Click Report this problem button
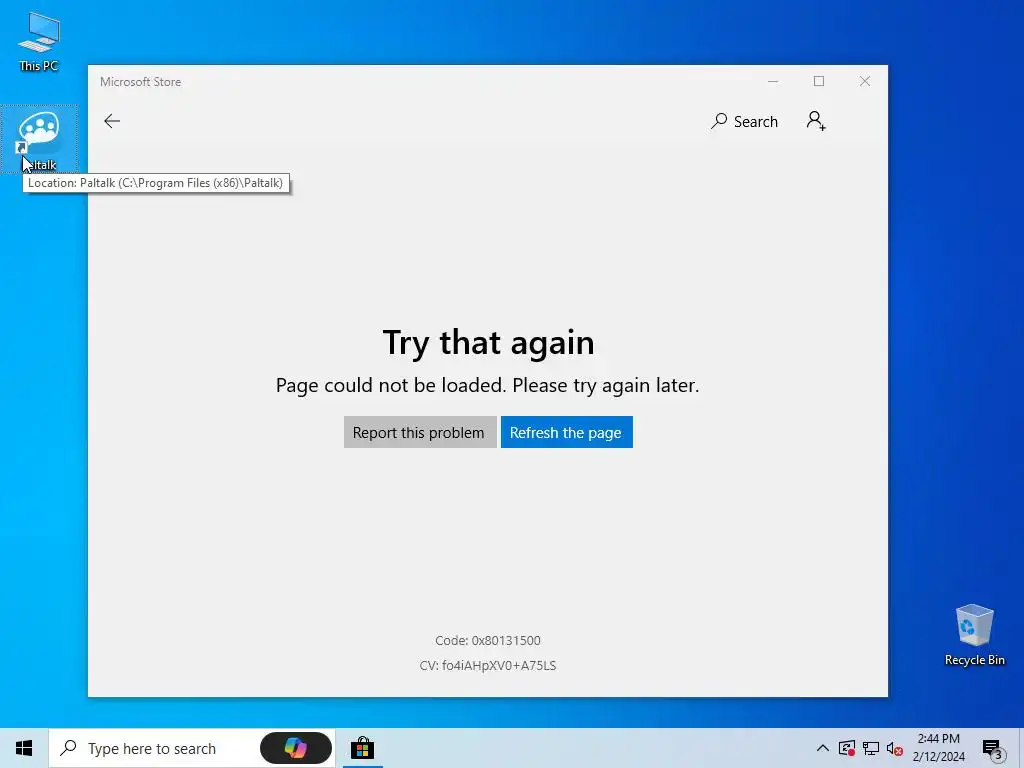 tap(420, 432)
